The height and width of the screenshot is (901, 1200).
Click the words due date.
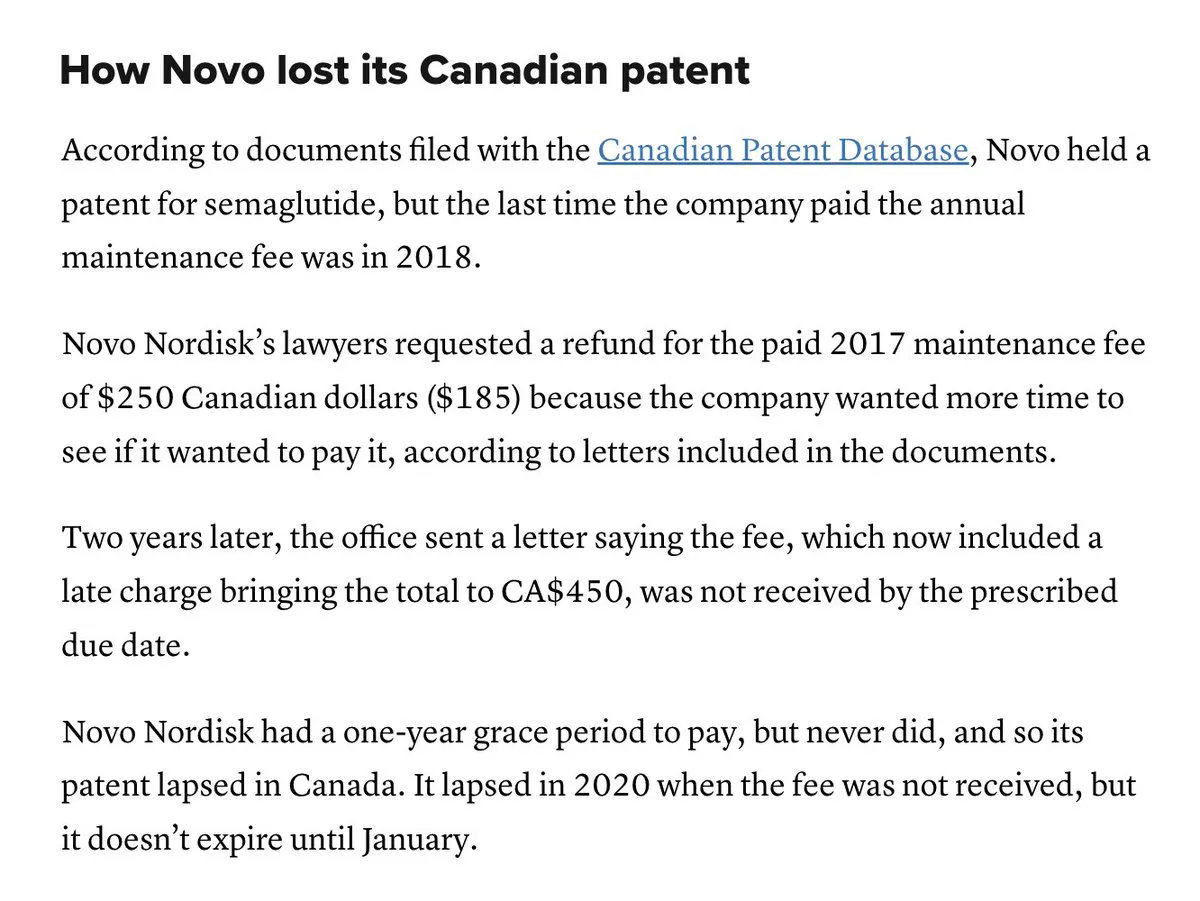pos(124,645)
